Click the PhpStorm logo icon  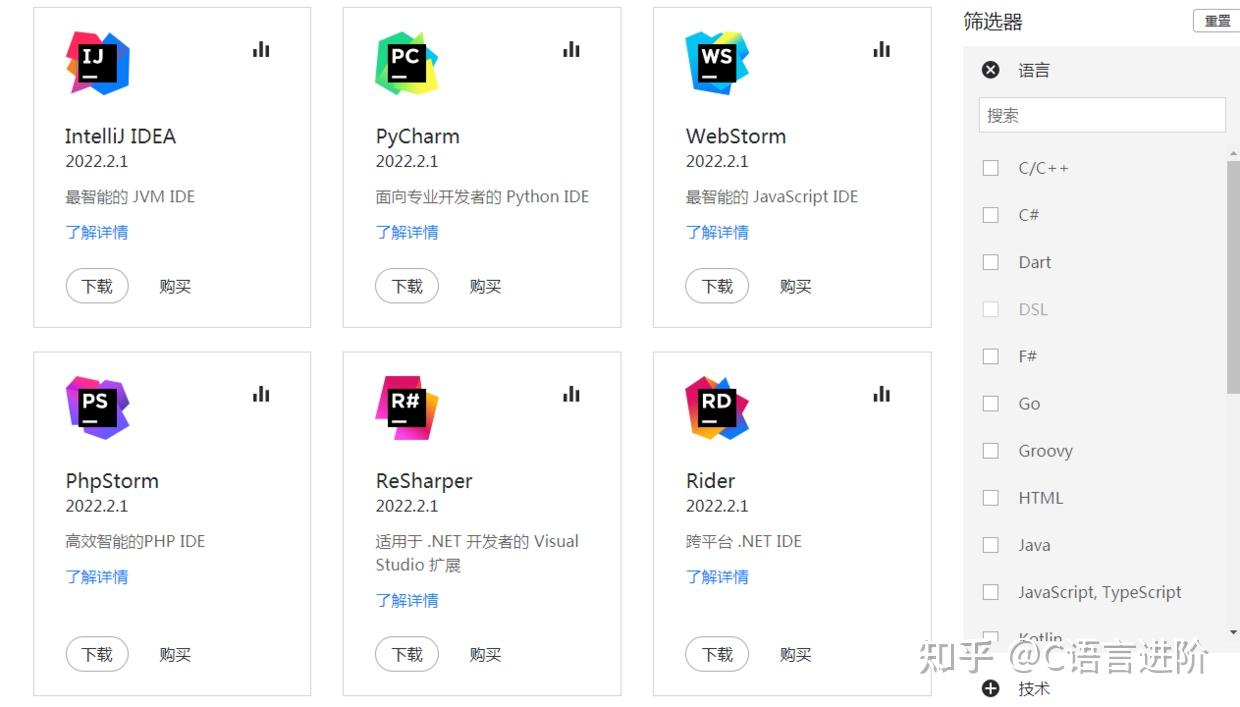(98, 408)
